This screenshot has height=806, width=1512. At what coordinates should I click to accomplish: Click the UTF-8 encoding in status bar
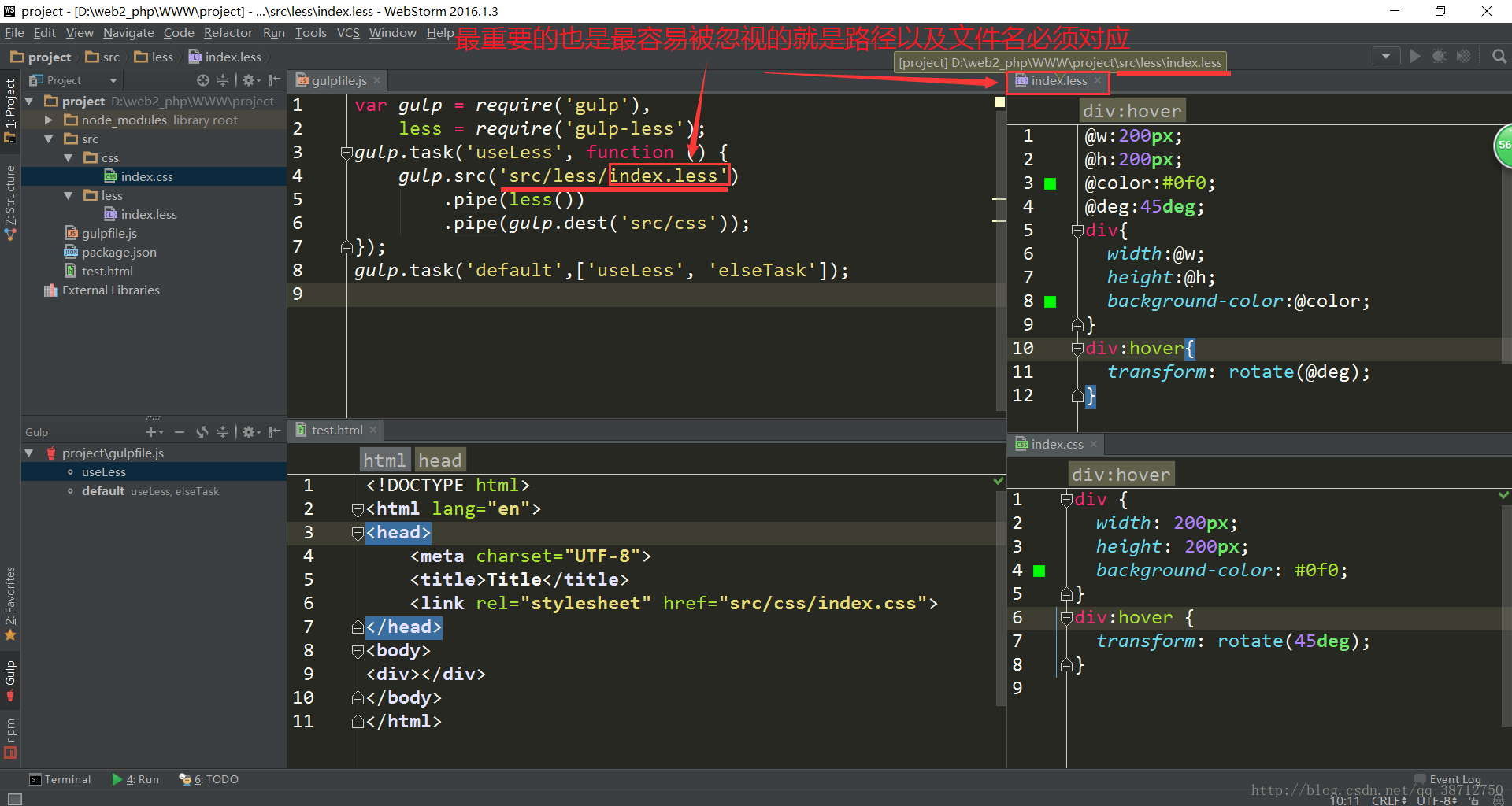tap(1436, 800)
